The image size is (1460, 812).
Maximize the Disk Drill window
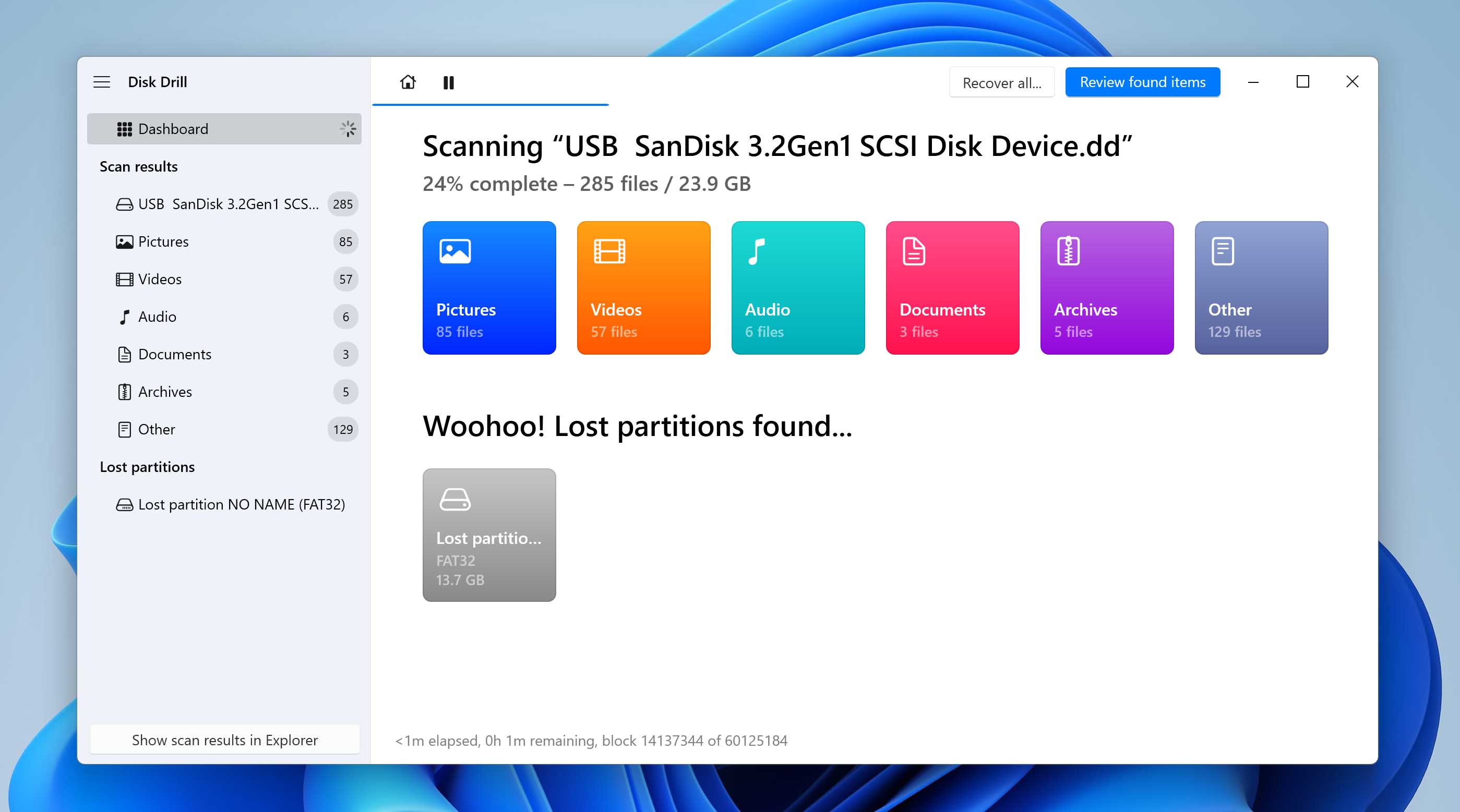(x=1302, y=82)
